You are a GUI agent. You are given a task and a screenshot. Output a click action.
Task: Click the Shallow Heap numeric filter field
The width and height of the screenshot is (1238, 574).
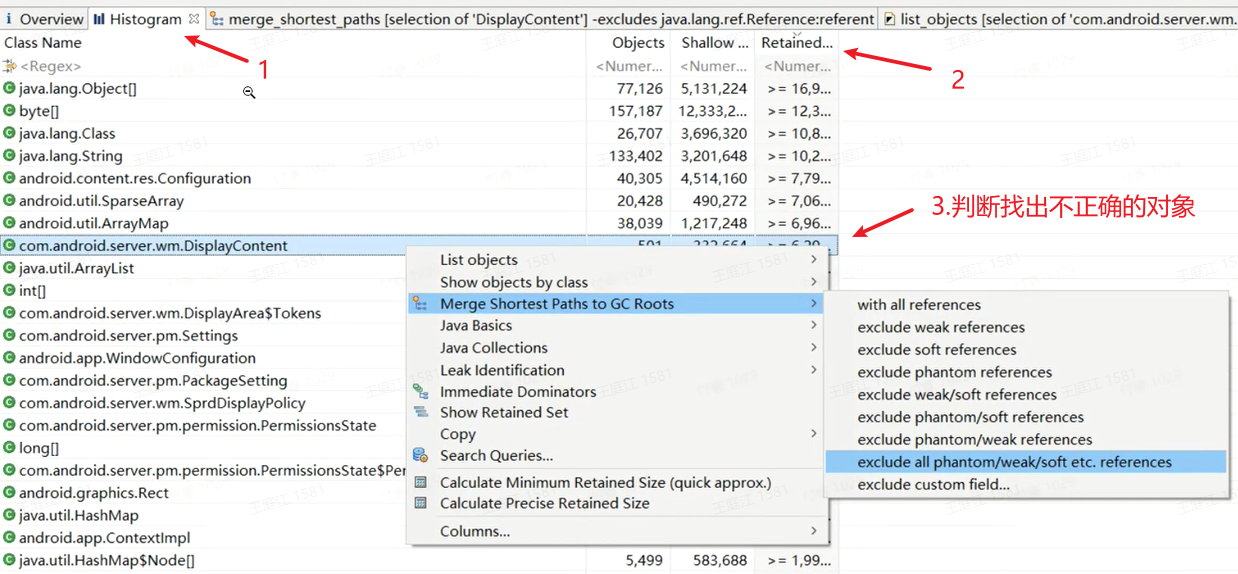click(713, 66)
